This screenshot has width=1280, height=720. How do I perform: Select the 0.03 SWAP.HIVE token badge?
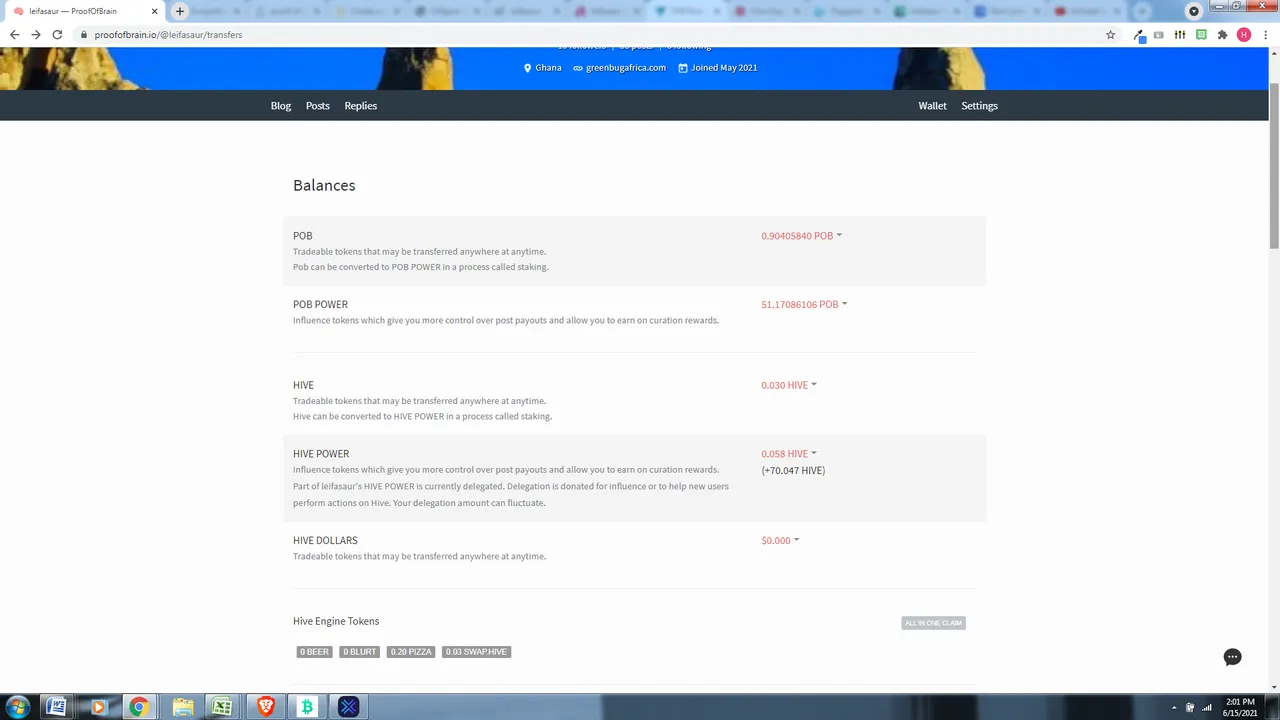[x=477, y=652]
